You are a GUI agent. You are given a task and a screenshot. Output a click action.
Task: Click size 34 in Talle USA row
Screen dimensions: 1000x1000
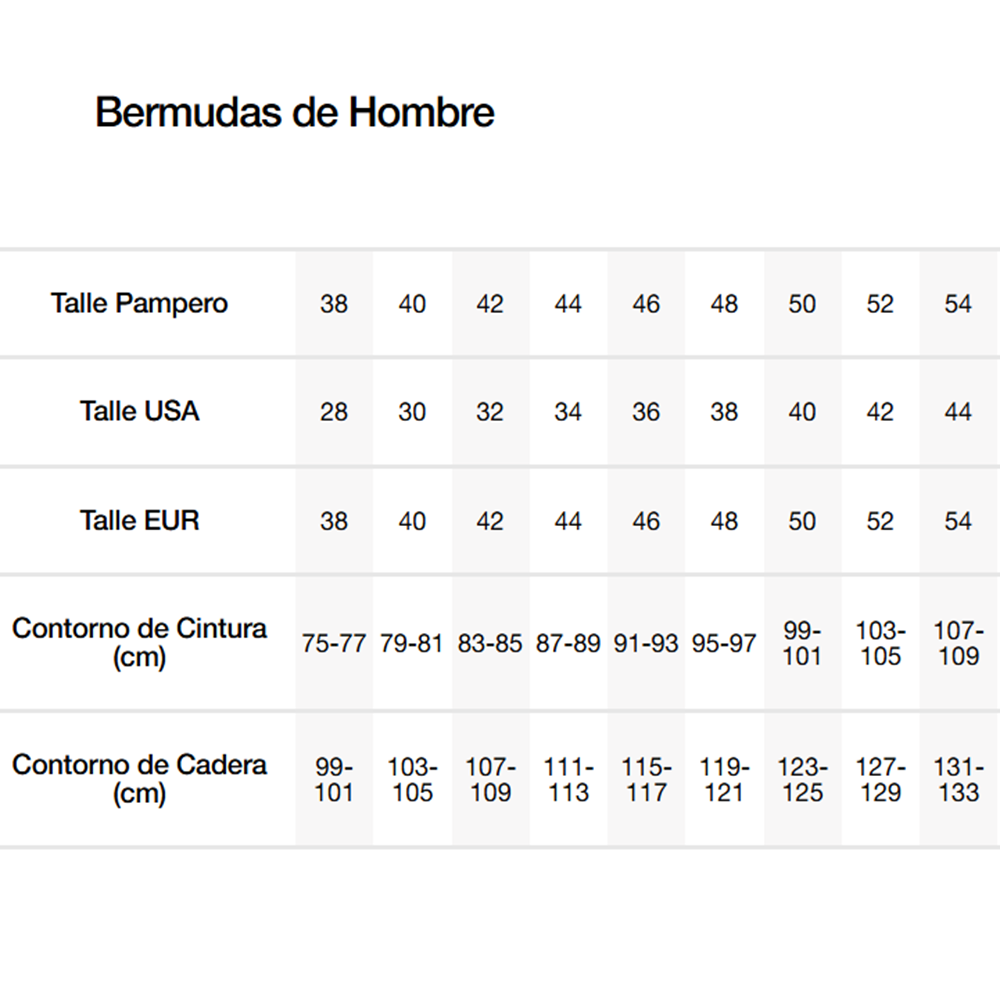click(x=568, y=412)
